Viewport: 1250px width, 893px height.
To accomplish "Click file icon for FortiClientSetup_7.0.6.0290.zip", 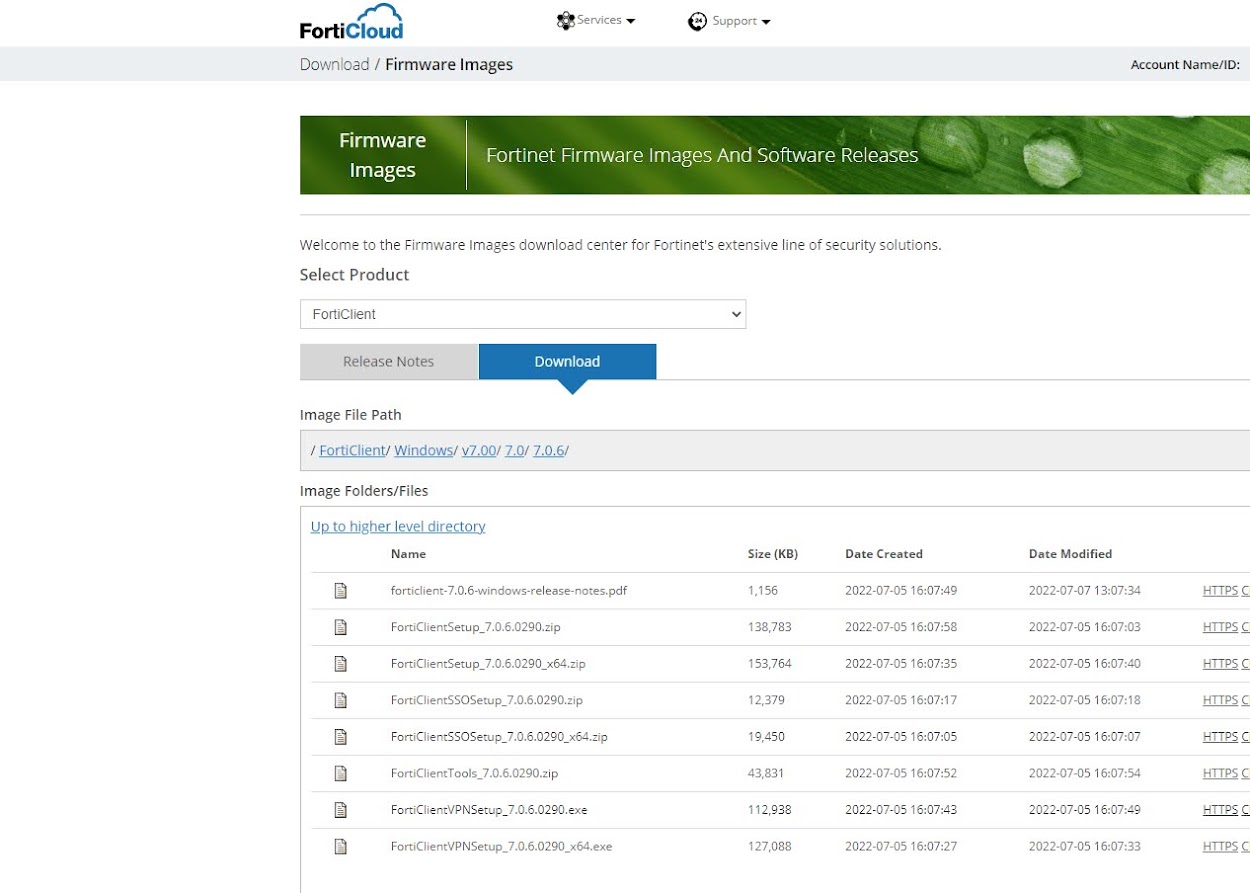I will [340, 627].
